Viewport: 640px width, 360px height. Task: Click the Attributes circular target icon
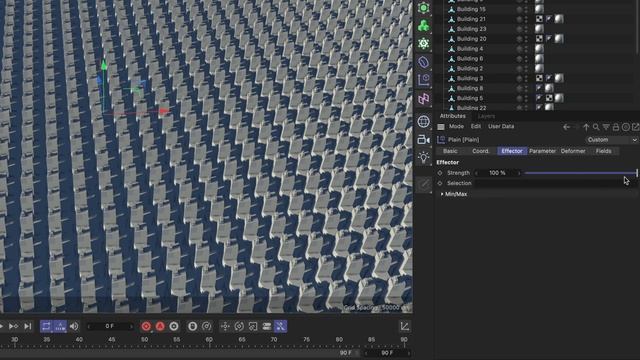[626, 127]
